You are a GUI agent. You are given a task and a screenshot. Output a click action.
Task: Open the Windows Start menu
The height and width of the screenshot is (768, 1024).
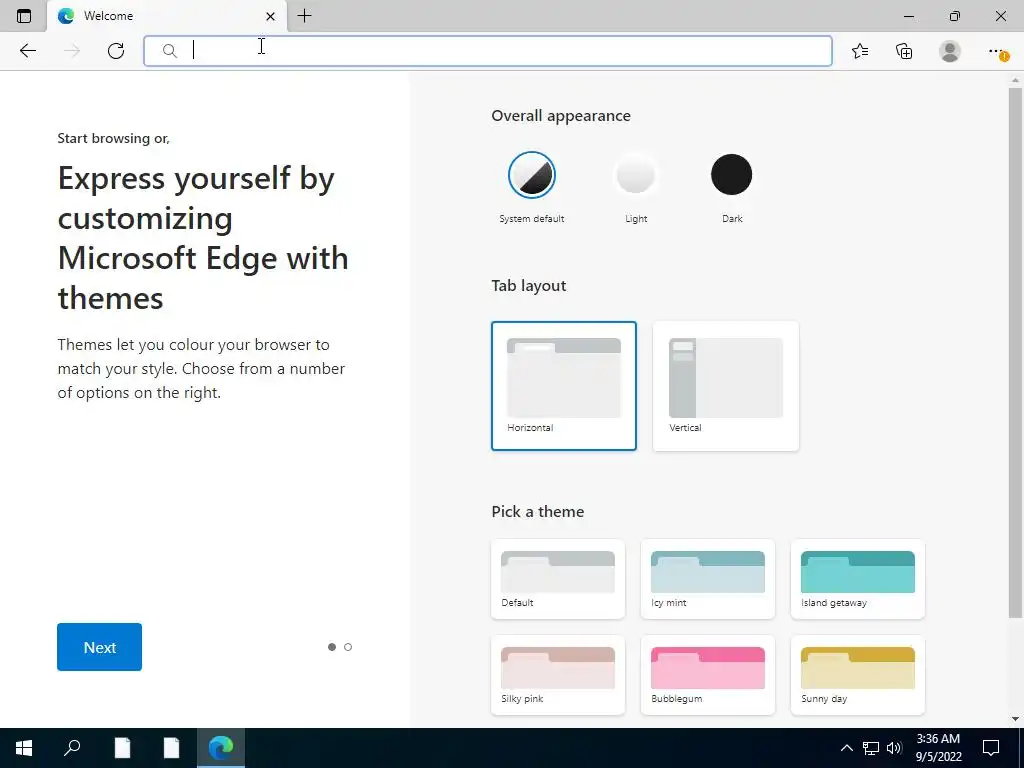(24, 748)
